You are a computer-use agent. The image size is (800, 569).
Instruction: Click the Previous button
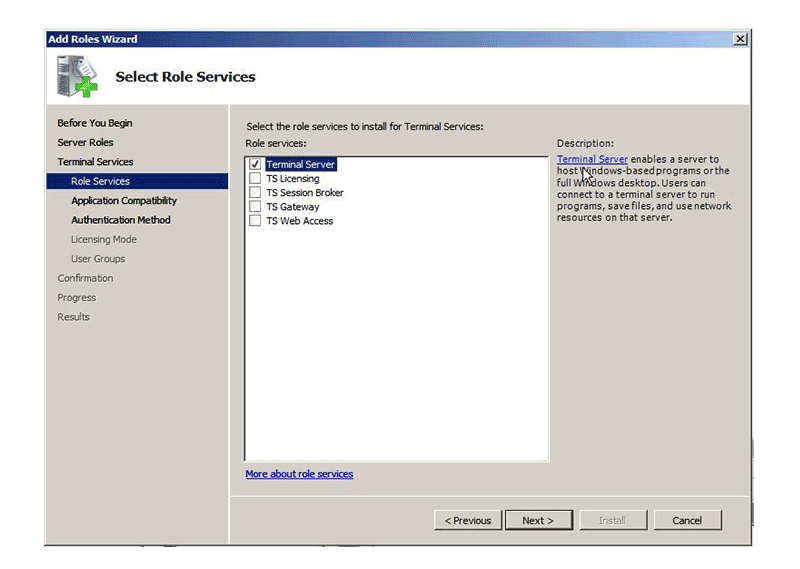(x=468, y=521)
